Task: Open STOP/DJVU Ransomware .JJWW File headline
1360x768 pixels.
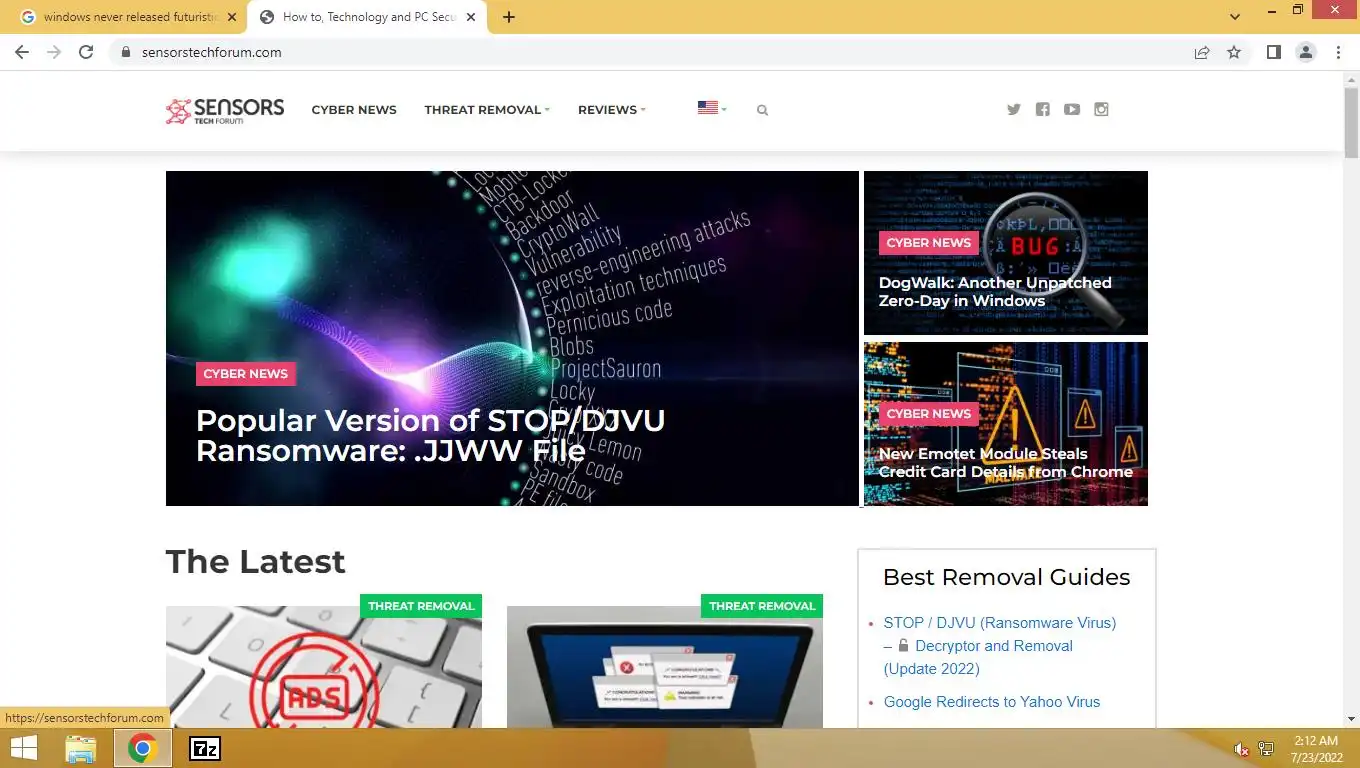Action: click(x=430, y=435)
